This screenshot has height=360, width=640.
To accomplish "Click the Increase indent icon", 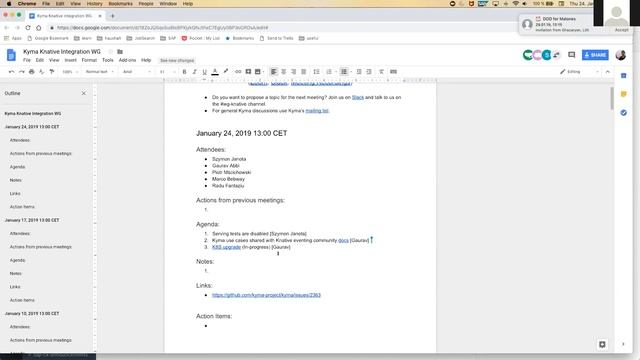I will (x=369, y=72).
